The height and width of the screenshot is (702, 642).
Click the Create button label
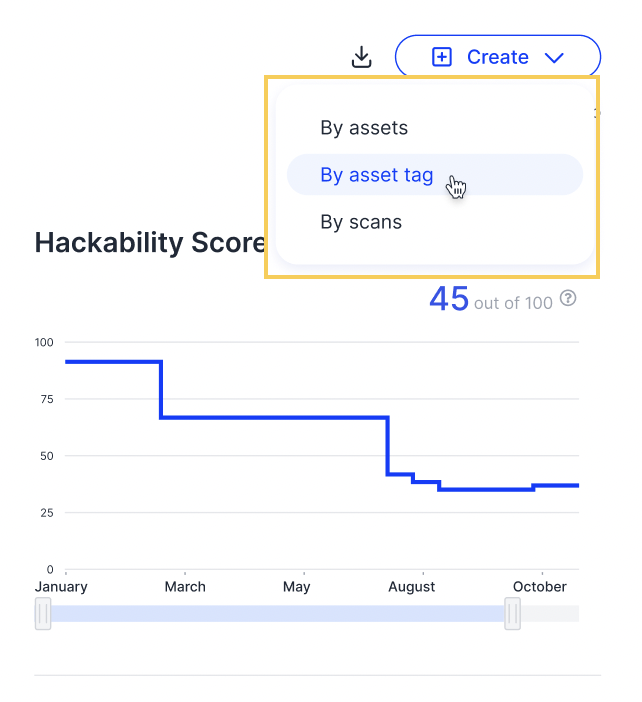[x=498, y=57]
